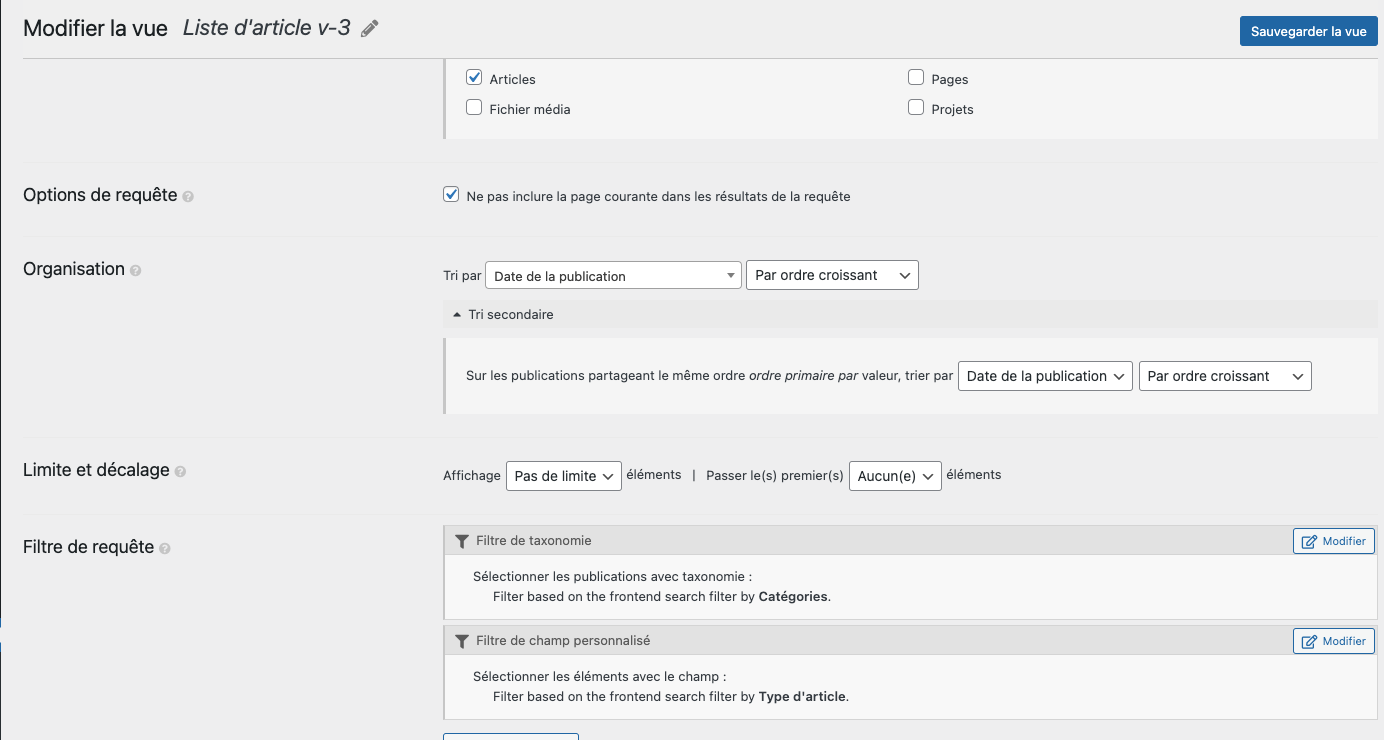This screenshot has width=1384, height=740.
Task: Check the Projets checkbox
Action: pos(916,108)
